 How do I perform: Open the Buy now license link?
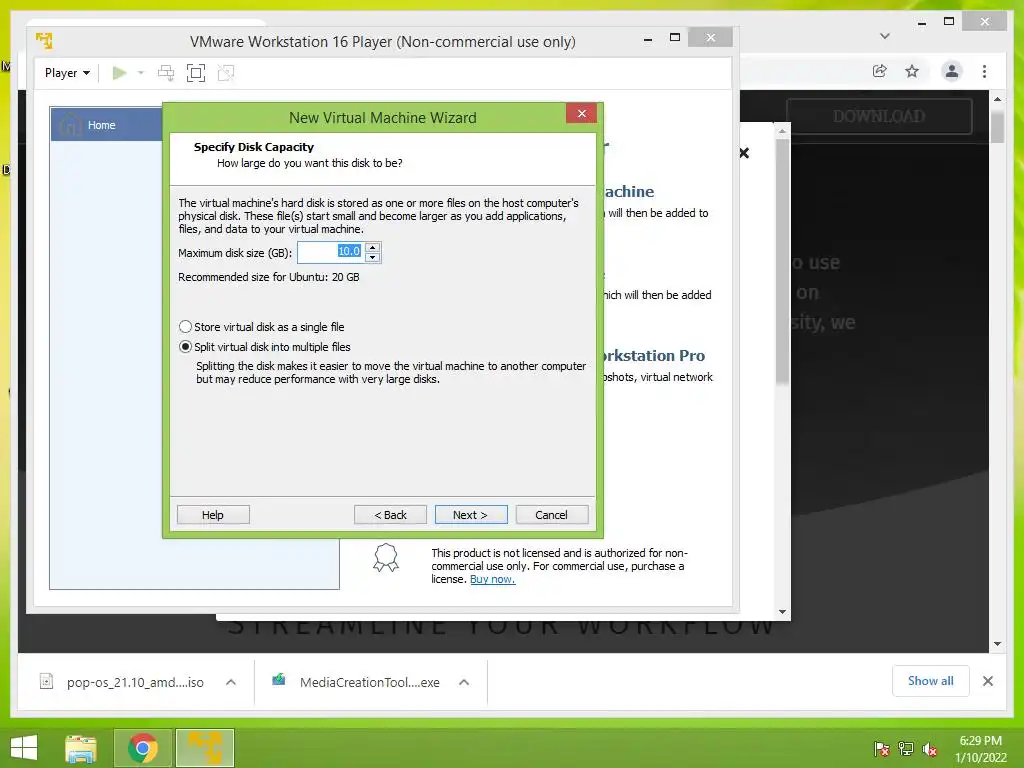492,579
